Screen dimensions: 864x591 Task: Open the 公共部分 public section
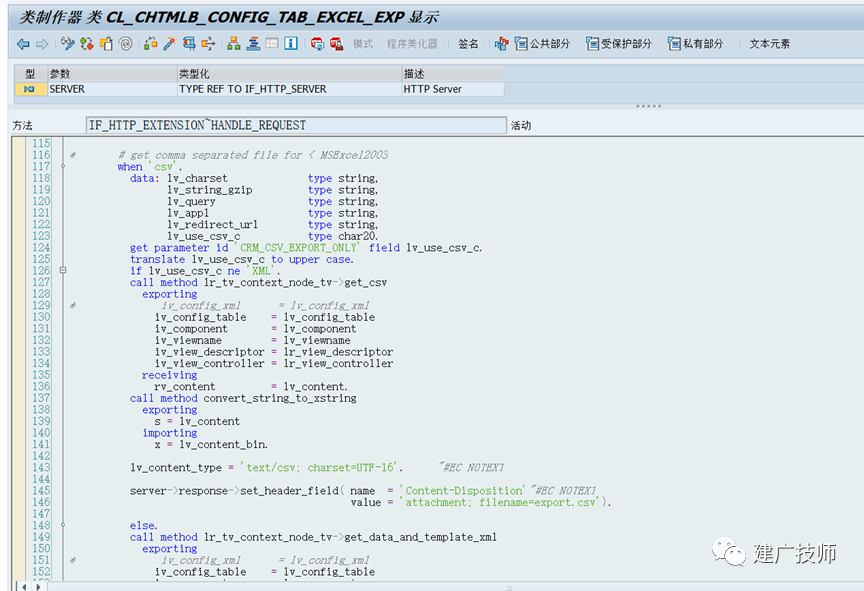click(x=542, y=44)
